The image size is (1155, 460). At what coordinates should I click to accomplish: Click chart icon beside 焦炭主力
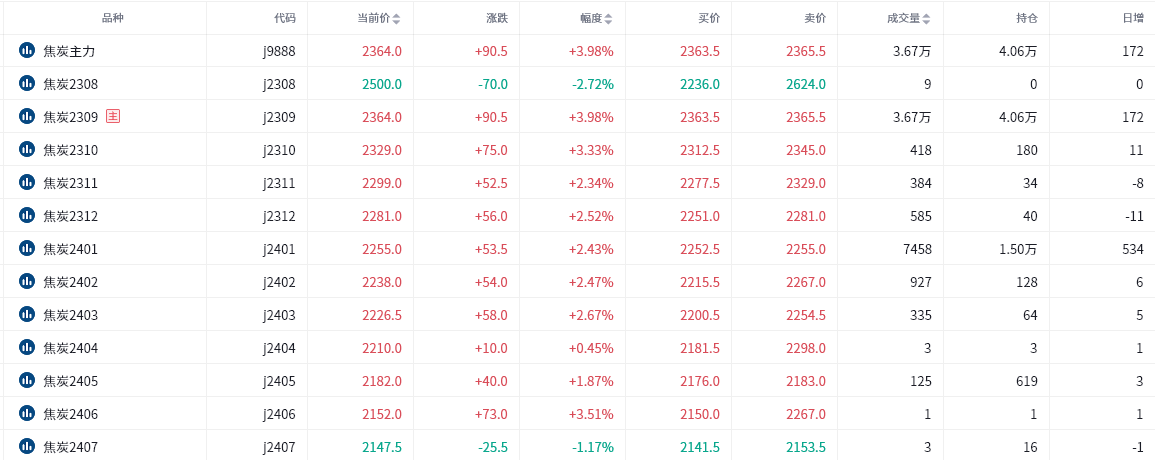click(x=27, y=50)
